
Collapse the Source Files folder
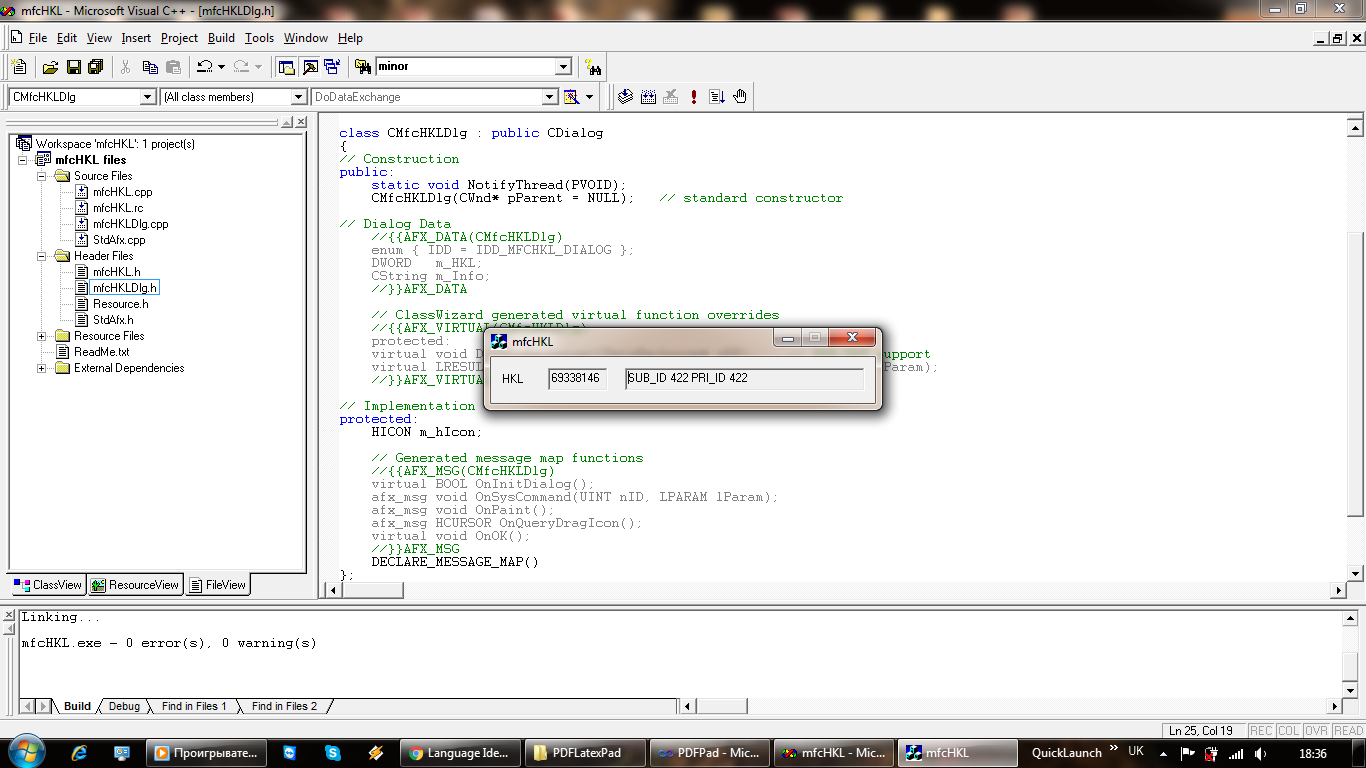coord(42,176)
